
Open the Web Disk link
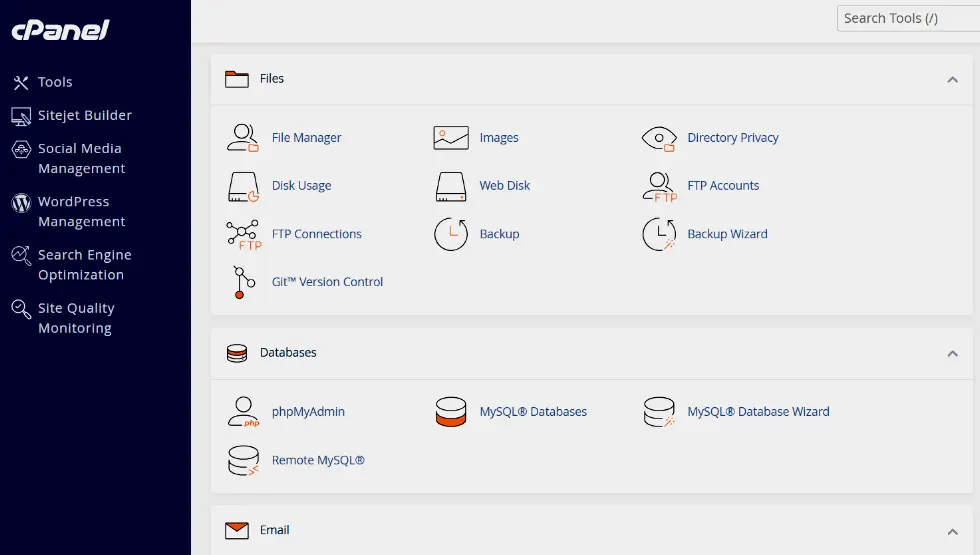504,186
